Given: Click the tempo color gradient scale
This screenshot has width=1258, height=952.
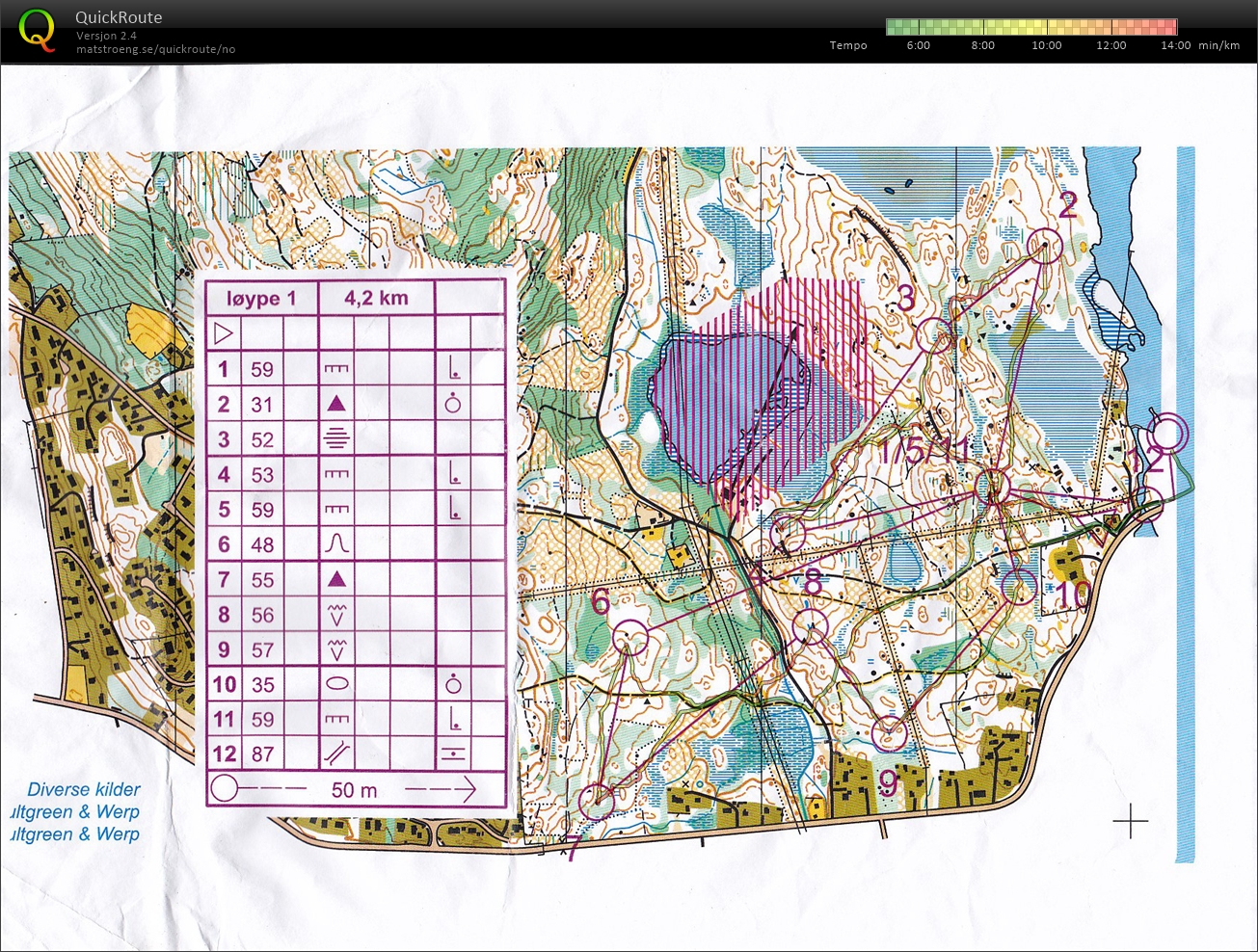Looking at the screenshot, I should 1031,27.
